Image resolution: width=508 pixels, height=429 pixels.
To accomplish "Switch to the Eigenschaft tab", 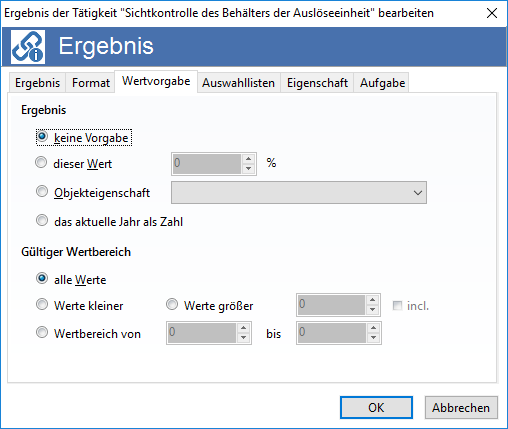I will [x=317, y=83].
